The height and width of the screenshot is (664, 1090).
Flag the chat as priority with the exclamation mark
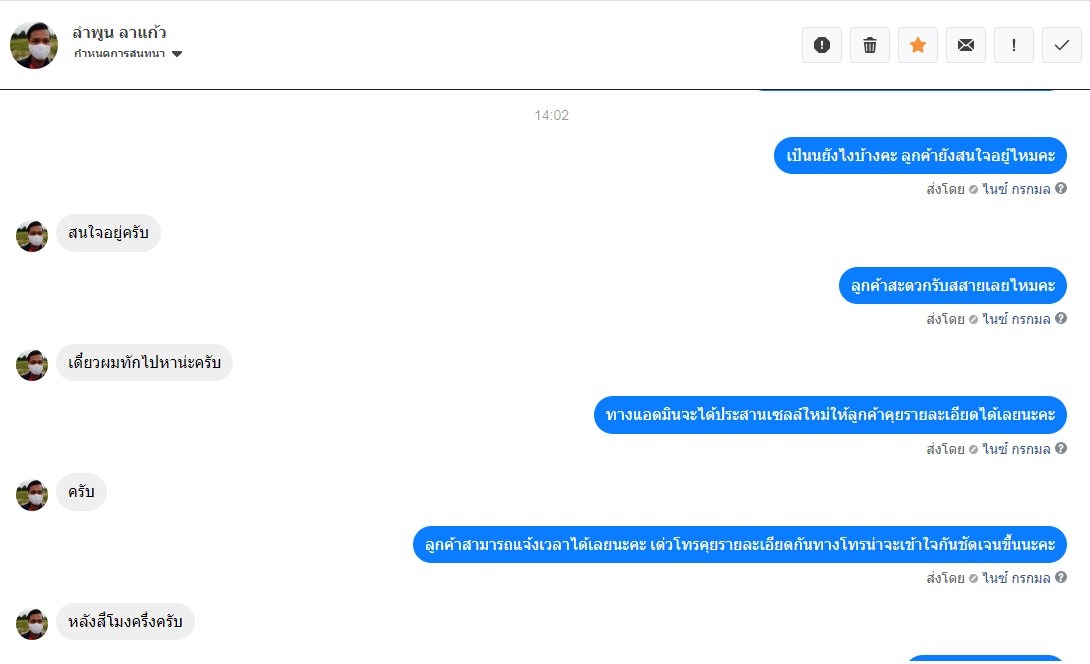[x=1014, y=45]
